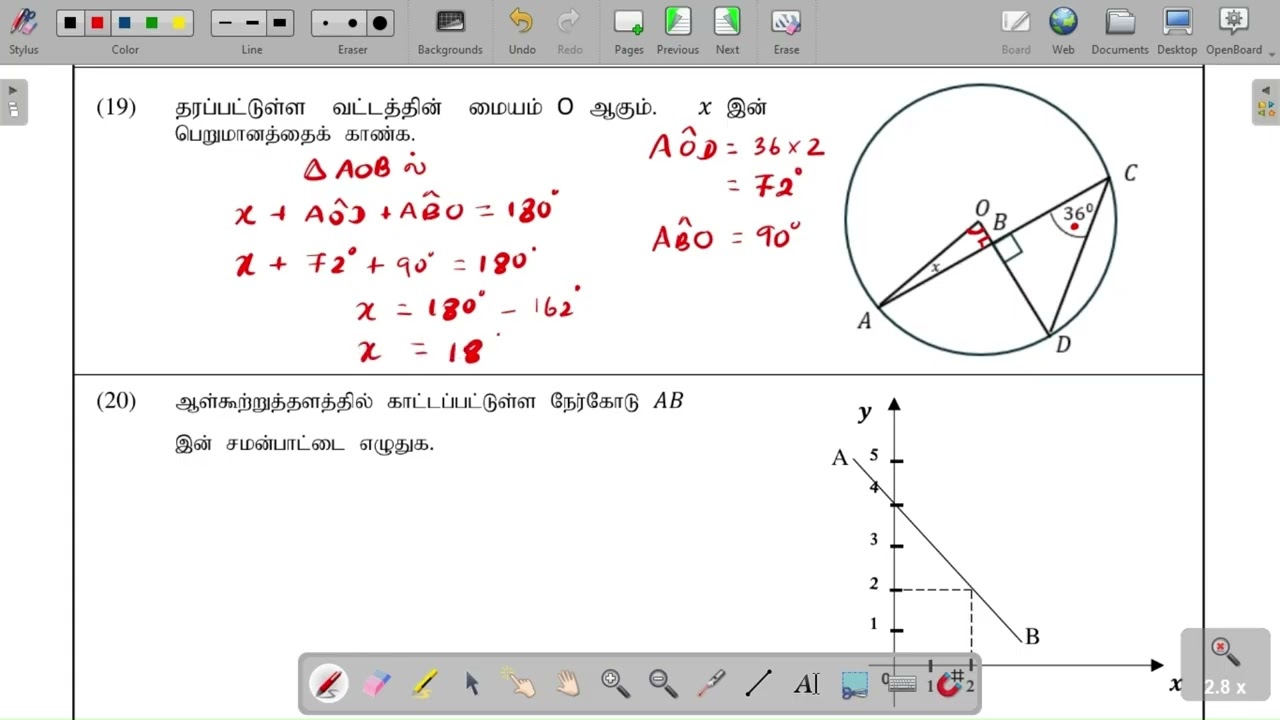Open the Backgrounds options
This screenshot has height=720, width=1280.
pos(450,30)
